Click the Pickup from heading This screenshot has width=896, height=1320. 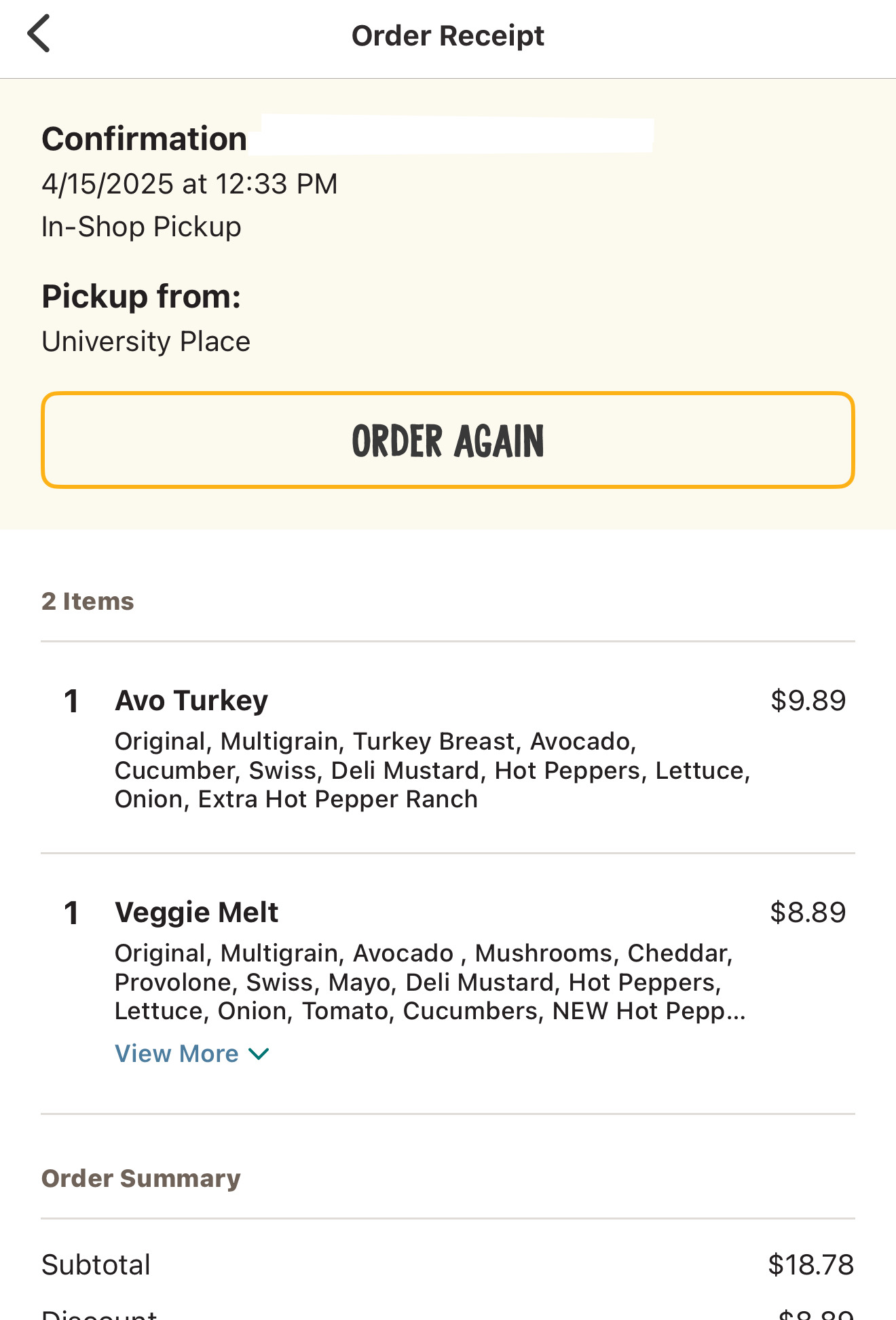tap(141, 297)
